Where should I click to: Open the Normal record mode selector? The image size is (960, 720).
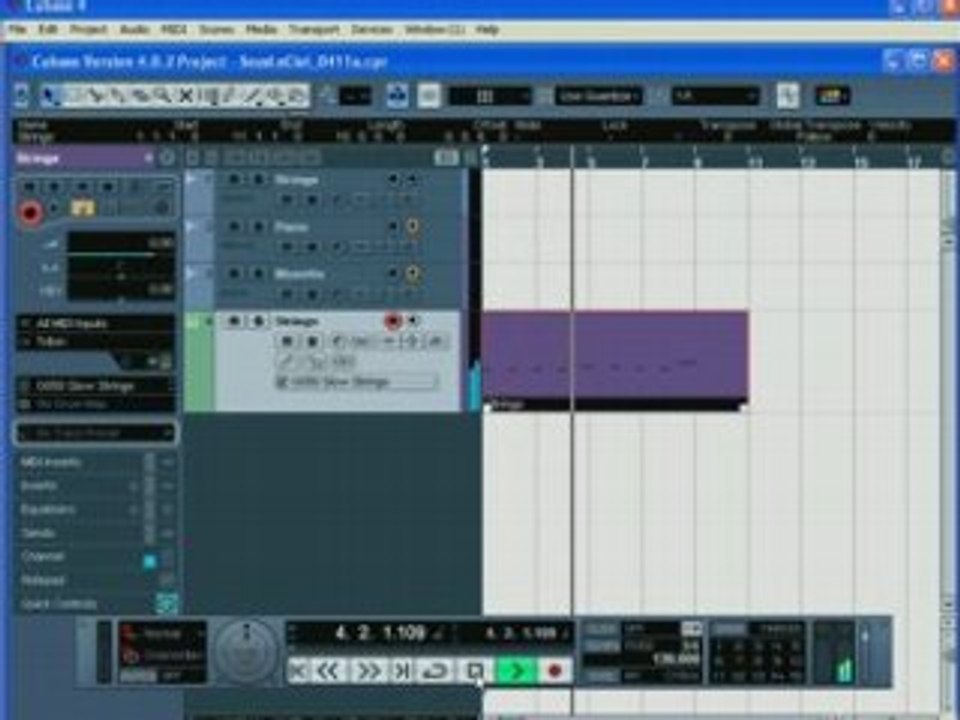pos(162,634)
